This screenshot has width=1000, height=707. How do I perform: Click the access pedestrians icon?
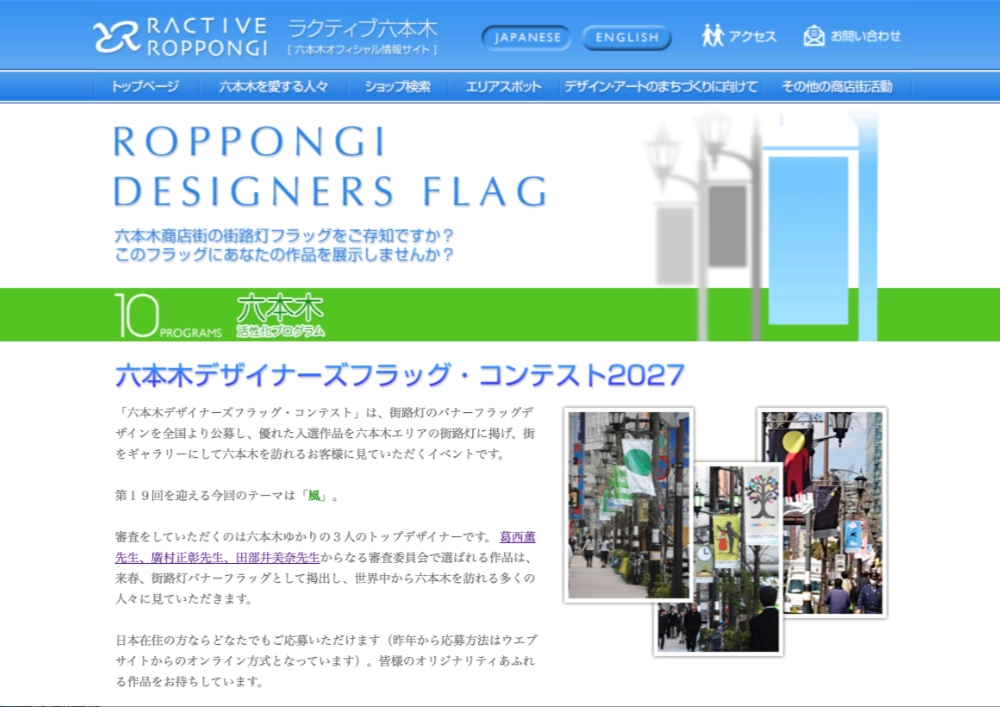pyautogui.click(x=712, y=36)
